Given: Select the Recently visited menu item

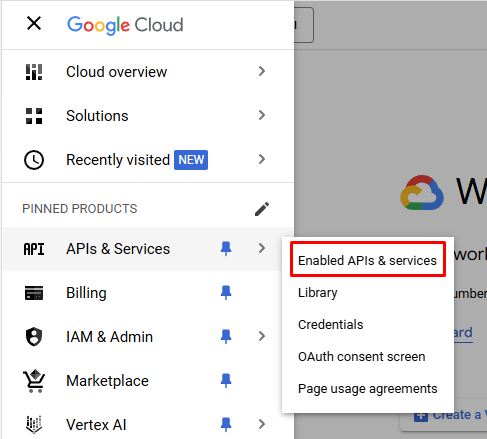Looking at the screenshot, I should click(x=148, y=160).
